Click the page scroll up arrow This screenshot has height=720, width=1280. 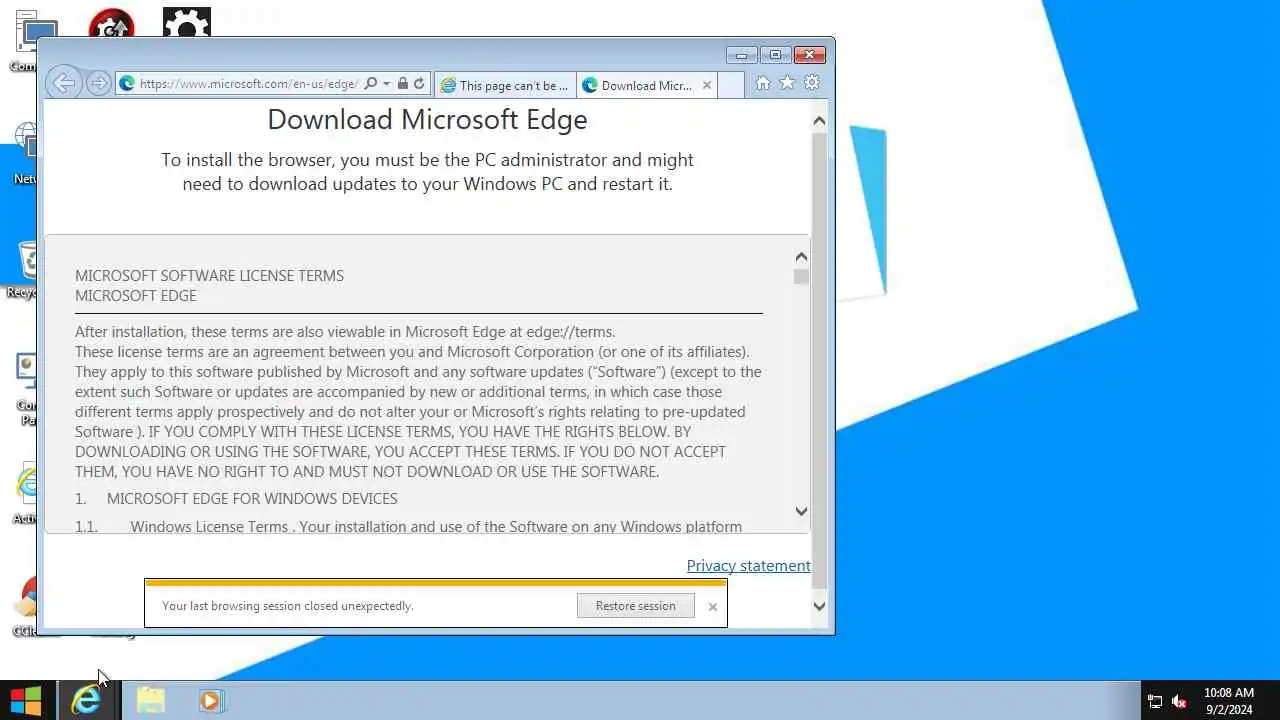click(x=819, y=121)
